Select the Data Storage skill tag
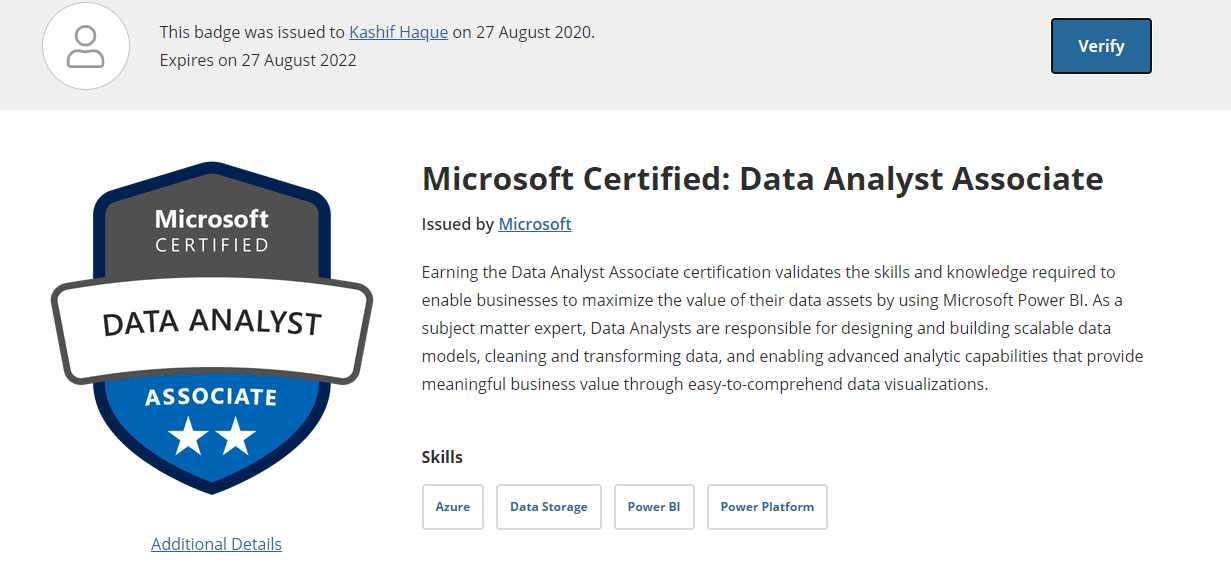 [549, 507]
